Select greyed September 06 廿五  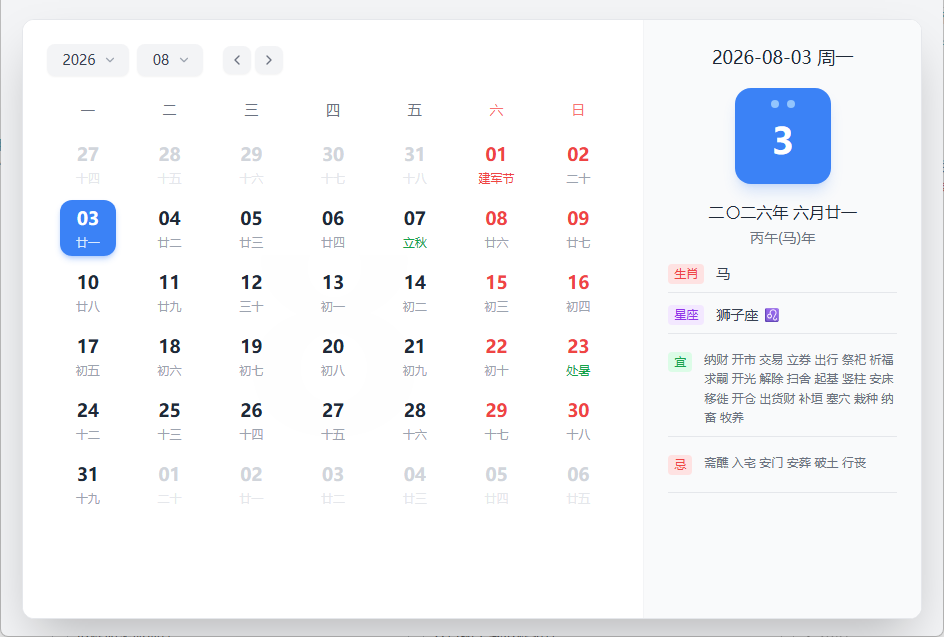click(x=578, y=484)
